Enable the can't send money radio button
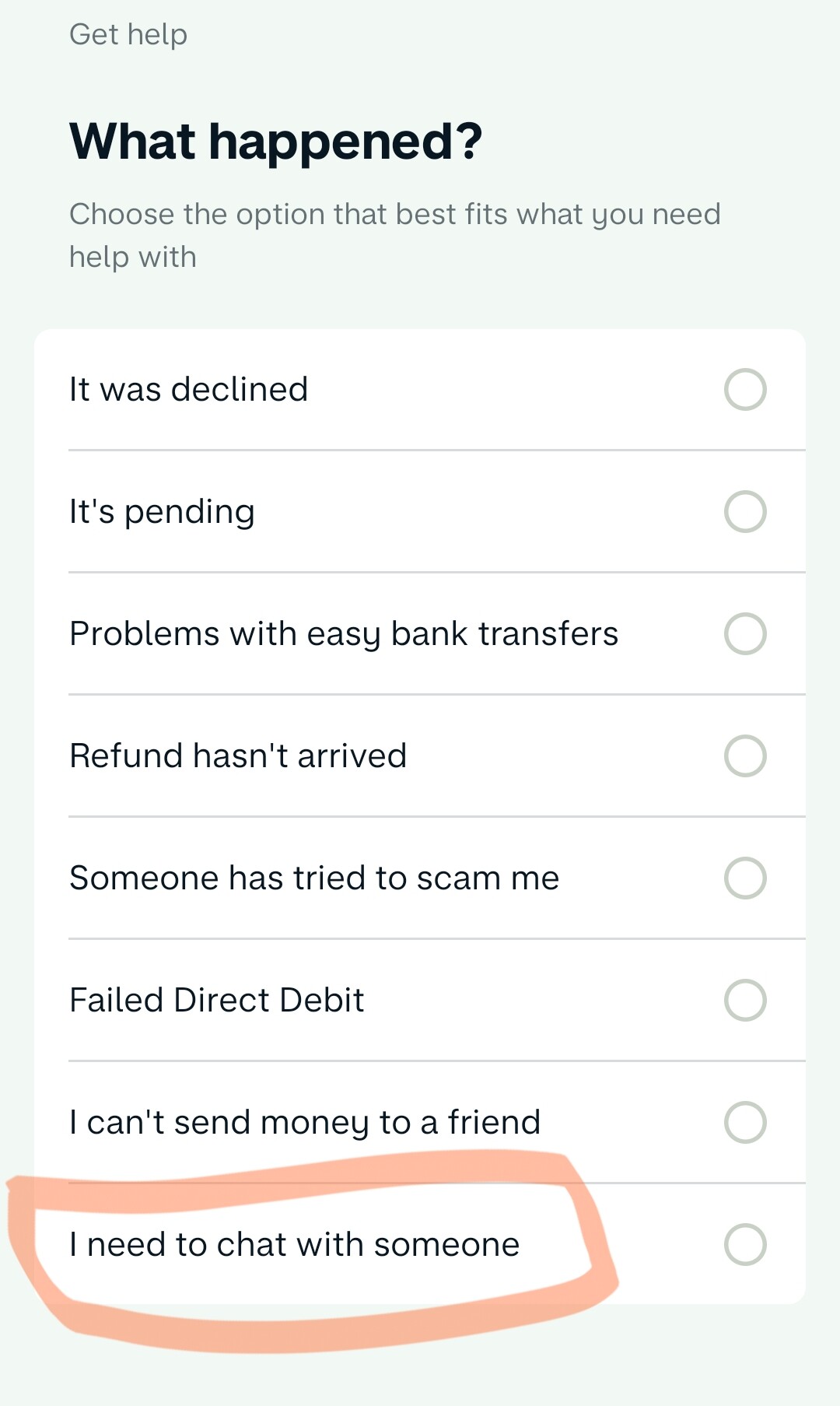 click(745, 1122)
